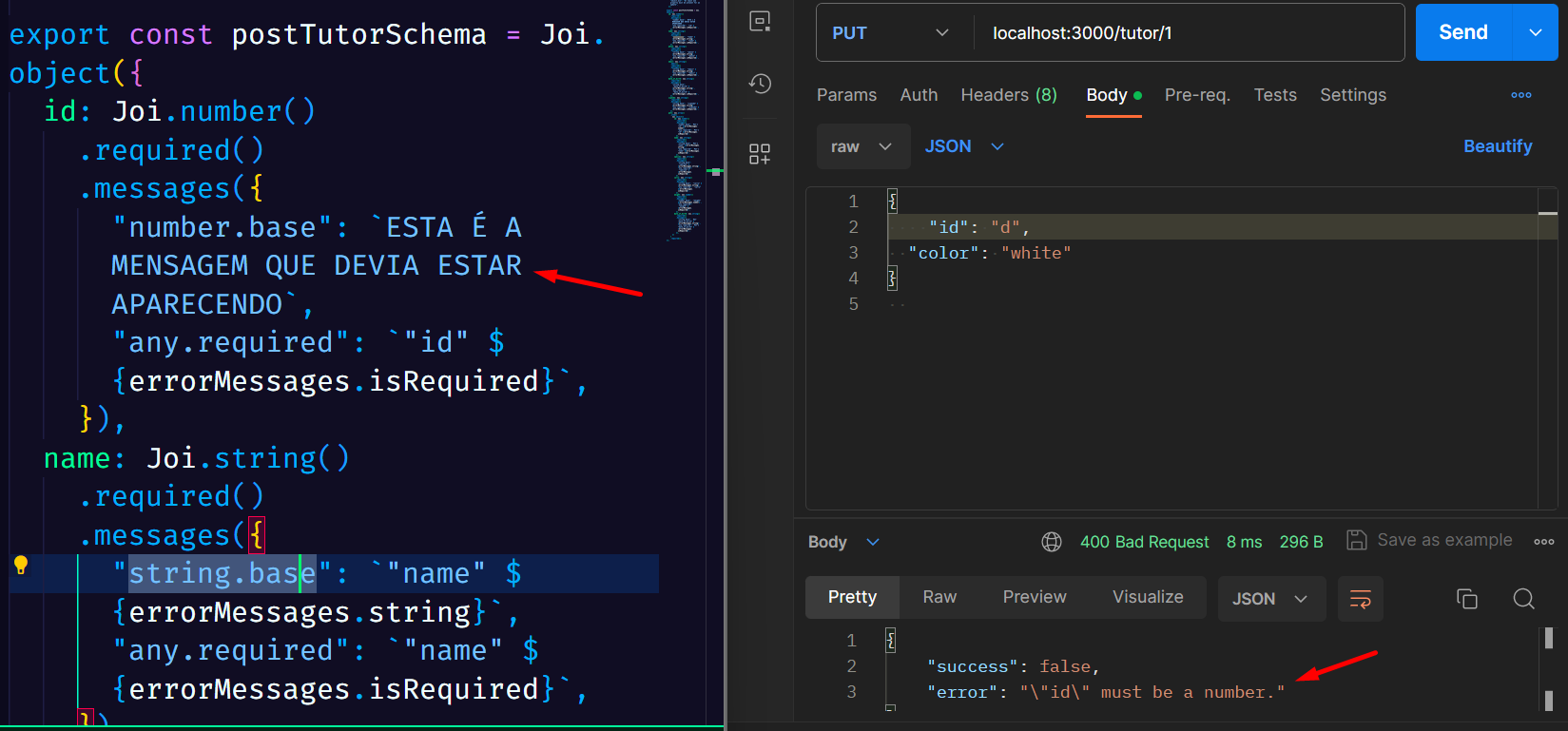Open the request Settings tab
Image resolution: width=1568 pixels, height=731 pixels.
click(x=1353, y=95)
